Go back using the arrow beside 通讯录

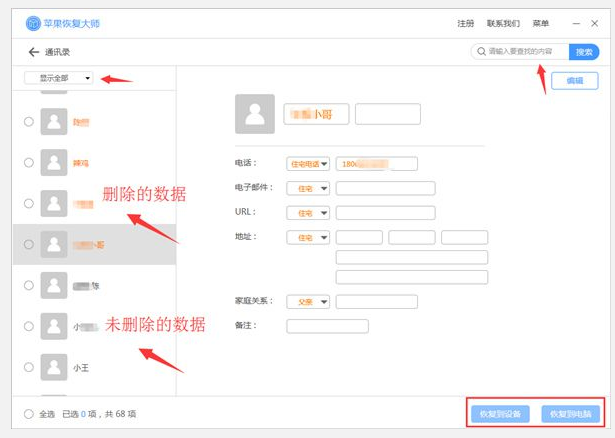[34, 52]
